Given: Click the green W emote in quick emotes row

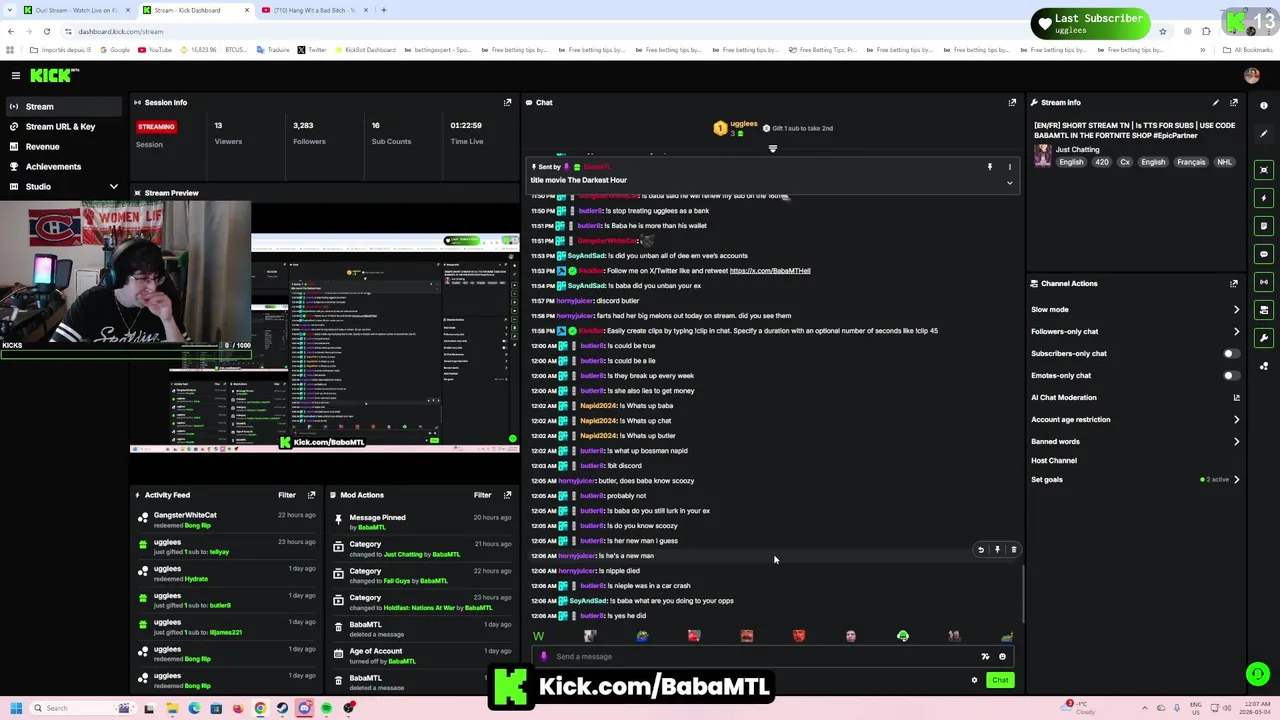Looking at the screenshot, I should click(x=539, y=636).
